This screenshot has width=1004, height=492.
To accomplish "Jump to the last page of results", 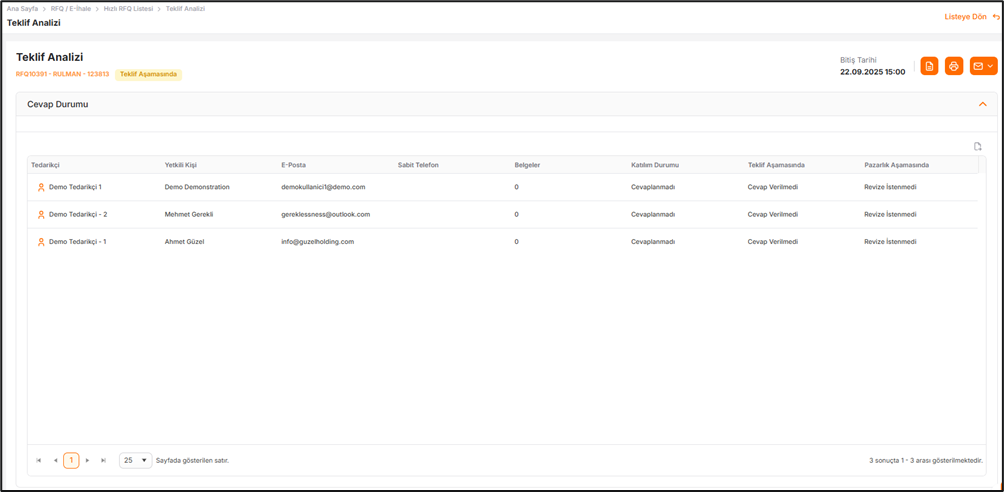I will (104, 461).
